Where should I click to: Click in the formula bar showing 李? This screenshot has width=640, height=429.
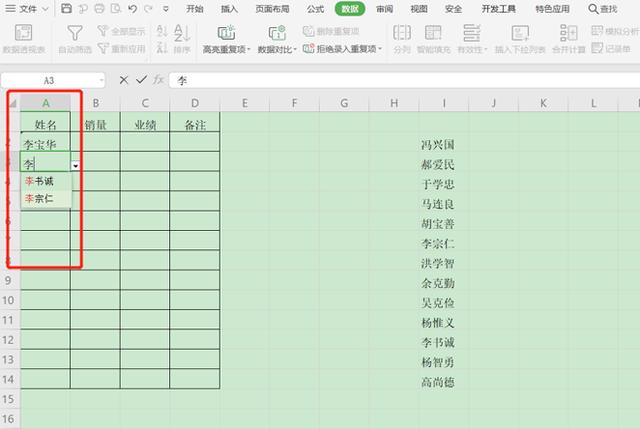(x=404, y=80)
